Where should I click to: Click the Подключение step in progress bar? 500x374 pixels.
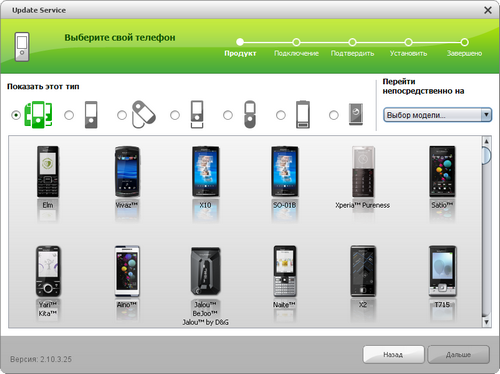pos(296,53)
